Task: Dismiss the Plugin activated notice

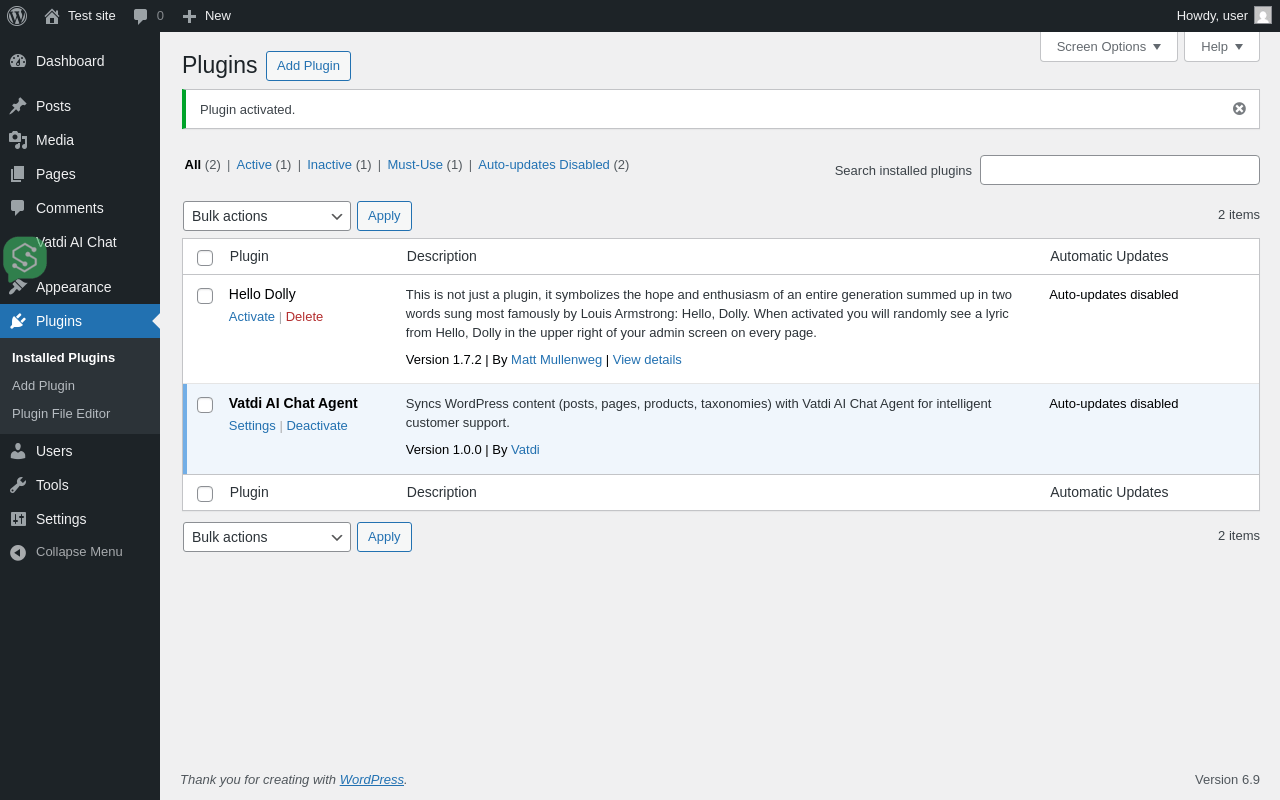Action: point(1239,109)
